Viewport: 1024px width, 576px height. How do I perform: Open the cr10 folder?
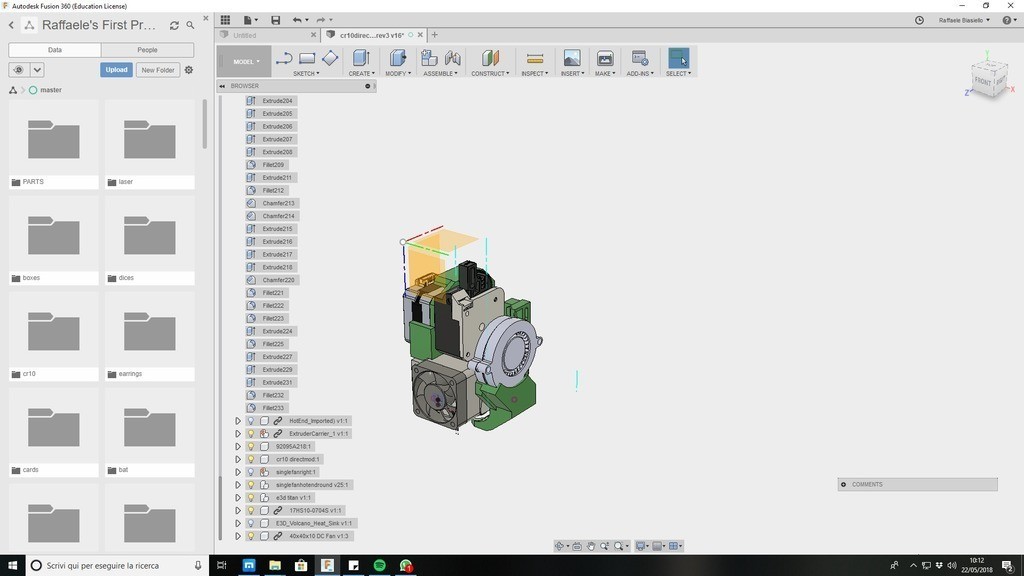[54, 336]
